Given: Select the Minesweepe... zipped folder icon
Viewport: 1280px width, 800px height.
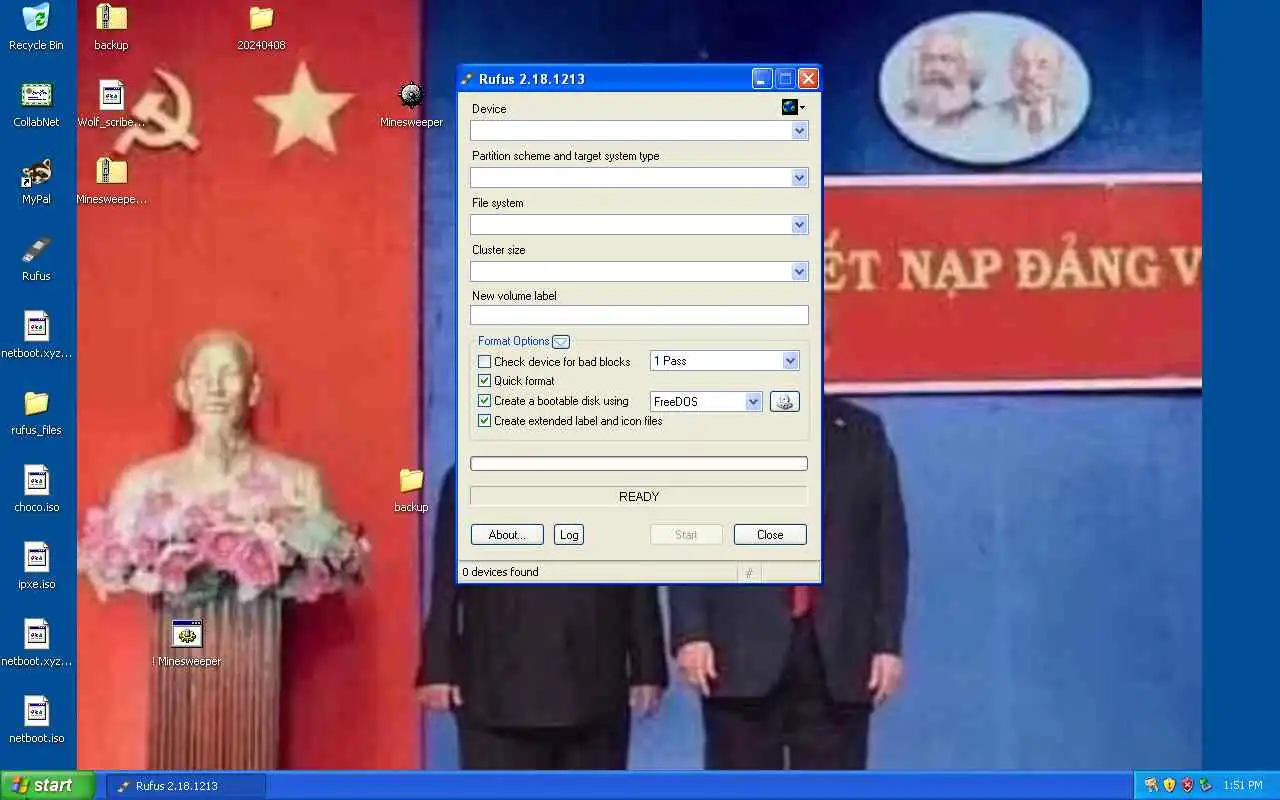Looking at the screenshot, I should [x=111, y=181].
